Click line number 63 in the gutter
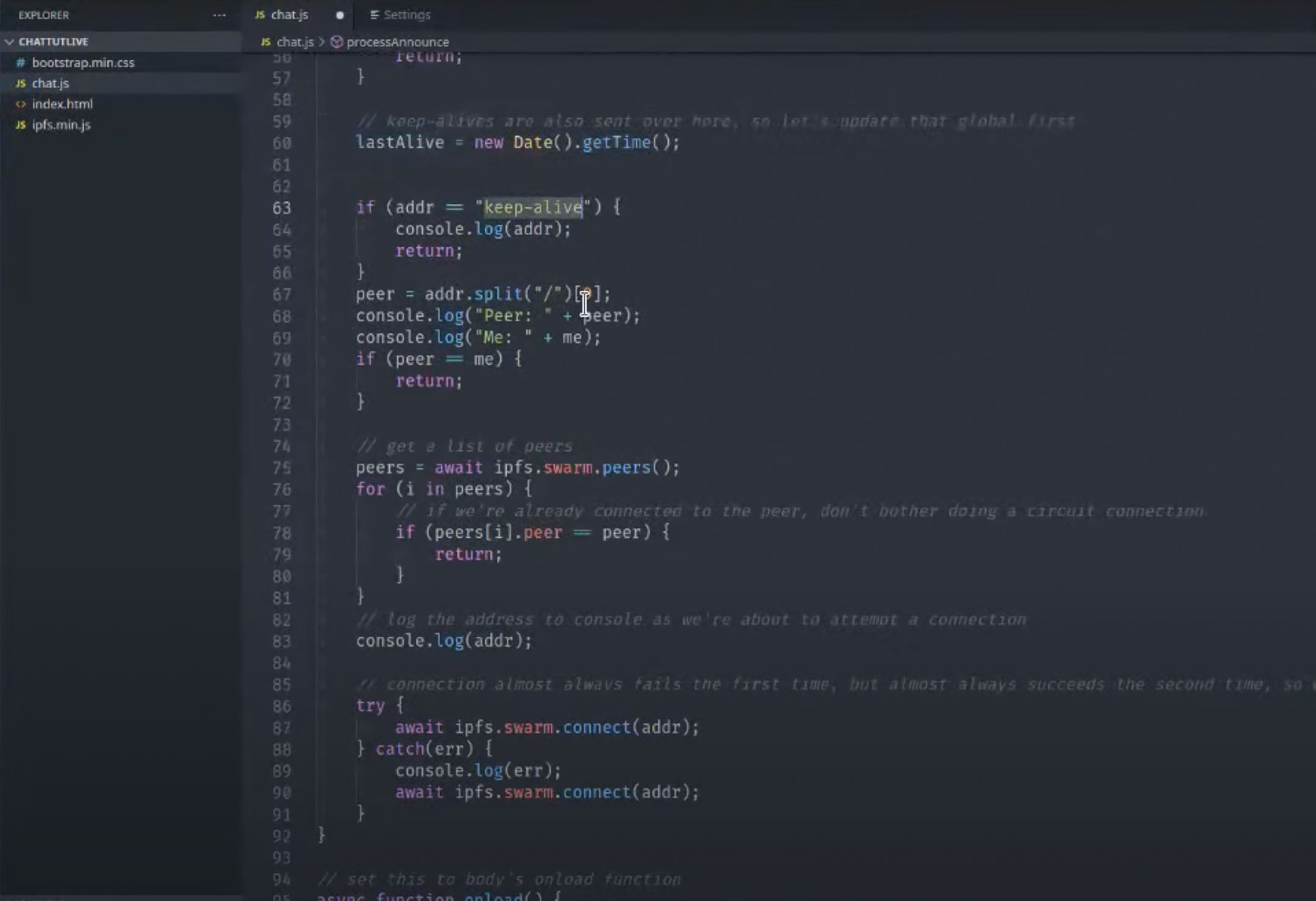The width and height of the screenshot is (1316, 901). point(281,208)
